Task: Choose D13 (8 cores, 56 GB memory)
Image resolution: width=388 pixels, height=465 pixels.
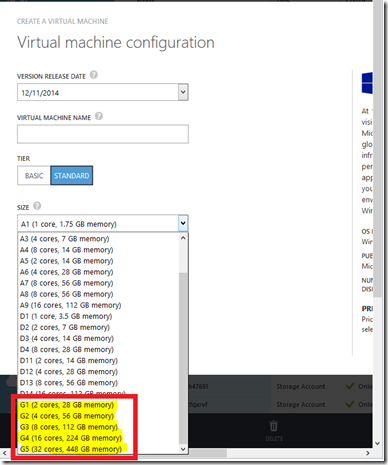Action: click(98, 382)
